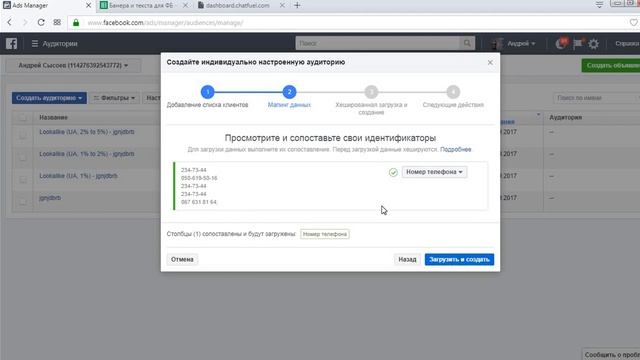
Task: Click the Назад button
Action: tap(407, 260)
